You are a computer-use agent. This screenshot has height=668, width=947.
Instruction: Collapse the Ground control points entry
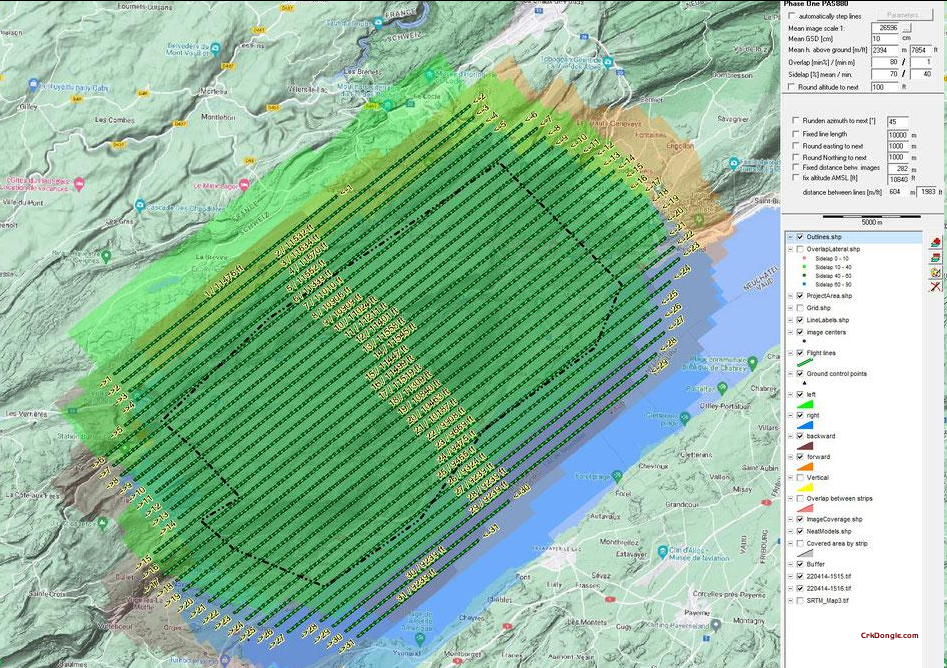788,372
